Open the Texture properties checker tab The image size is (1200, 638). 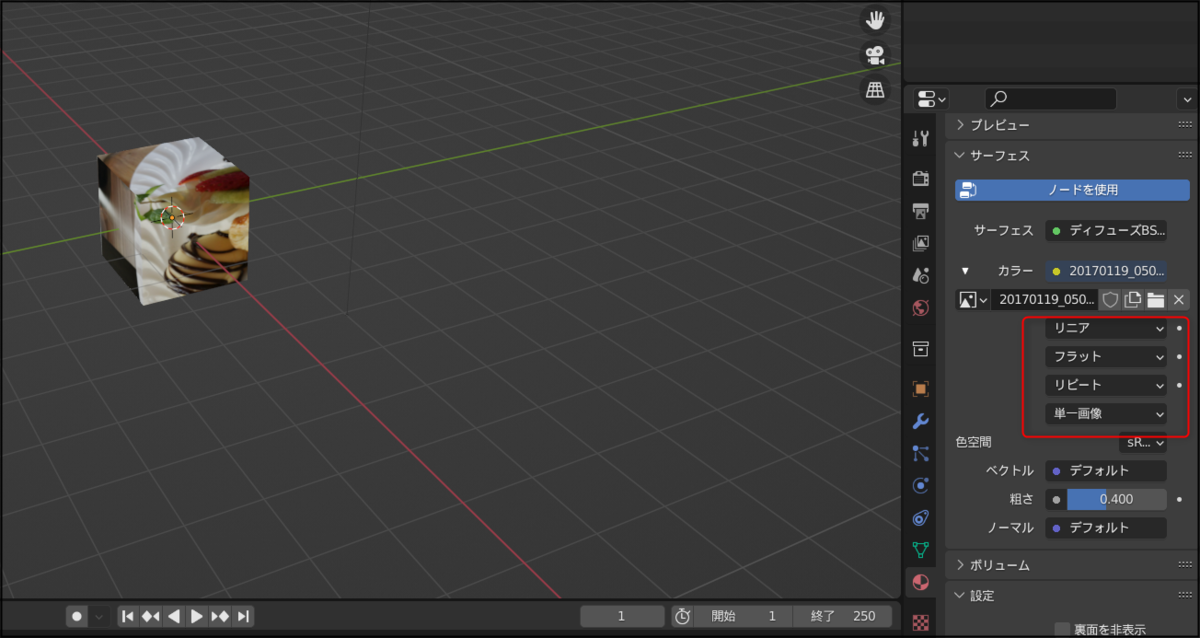(920, 622)
